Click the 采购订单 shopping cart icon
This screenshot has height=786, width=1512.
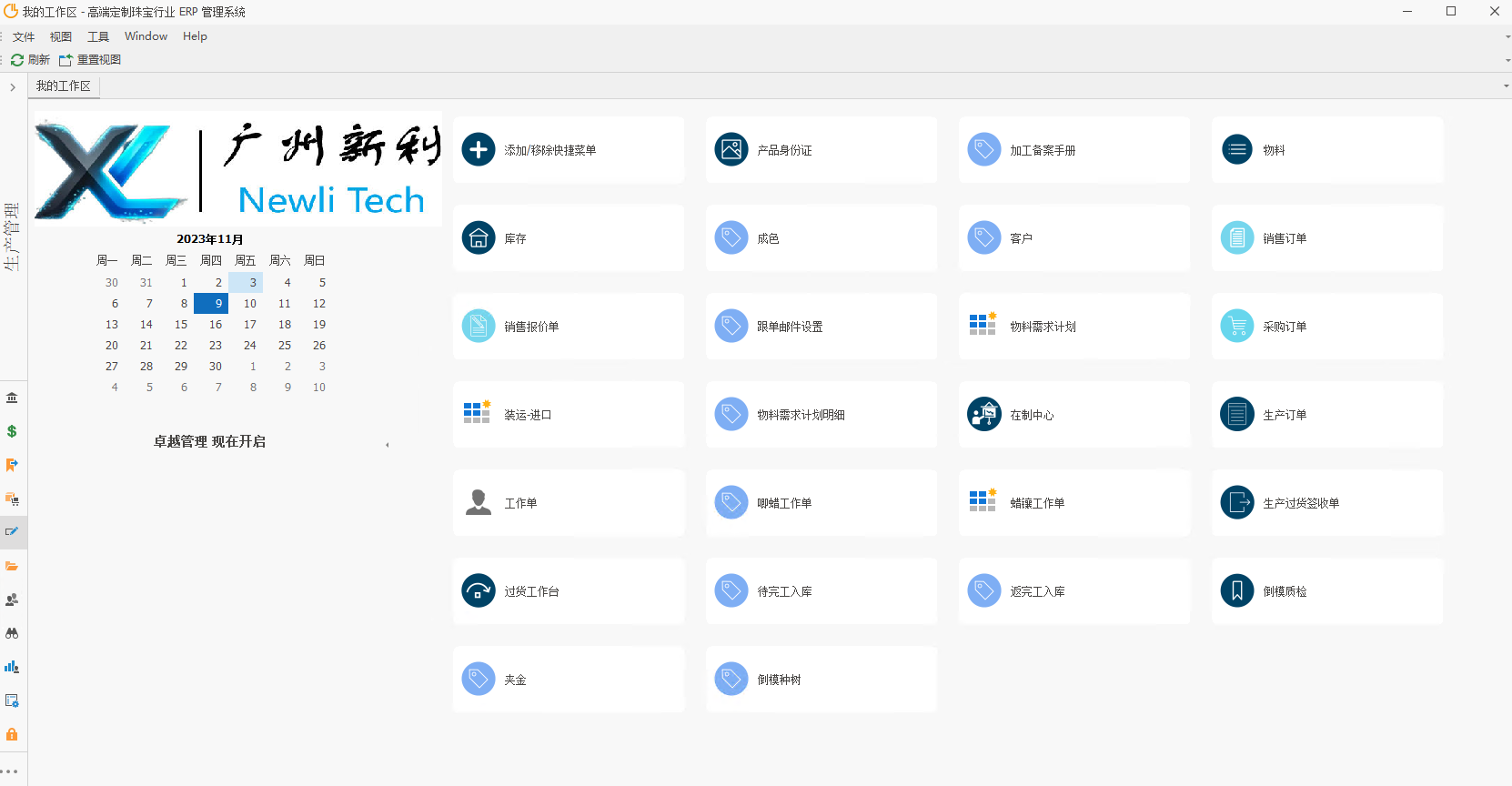pos(1236,327)
